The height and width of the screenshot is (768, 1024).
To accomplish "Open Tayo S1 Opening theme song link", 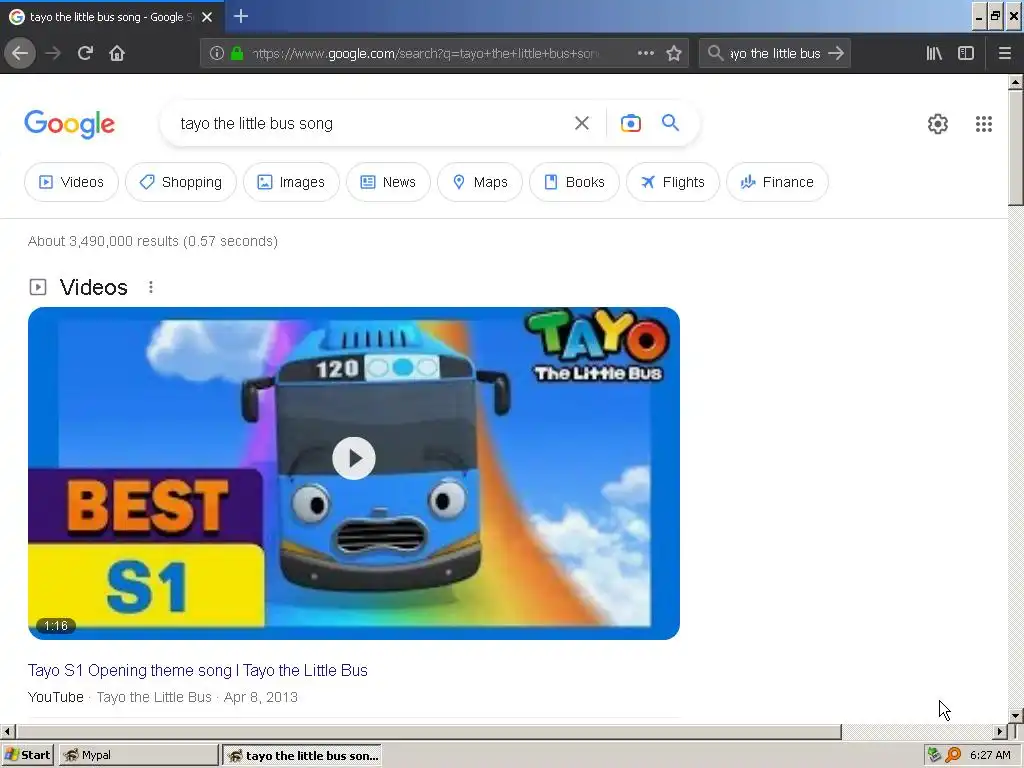I will pyautogui.click(x=198, y=671).
